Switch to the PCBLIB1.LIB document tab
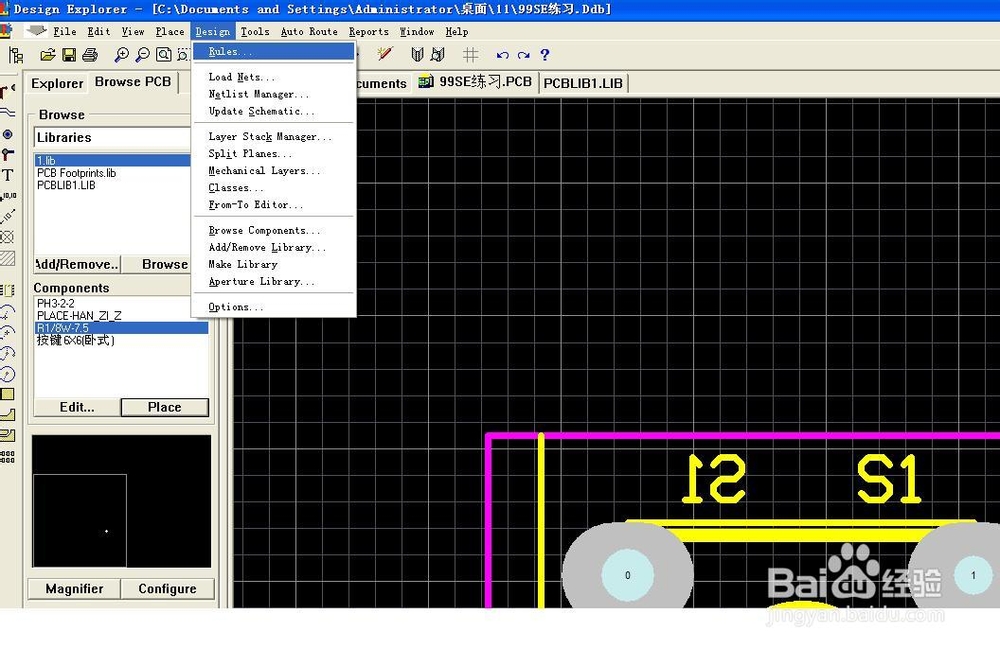This screenshot has width=1000, height=649. 583,84
